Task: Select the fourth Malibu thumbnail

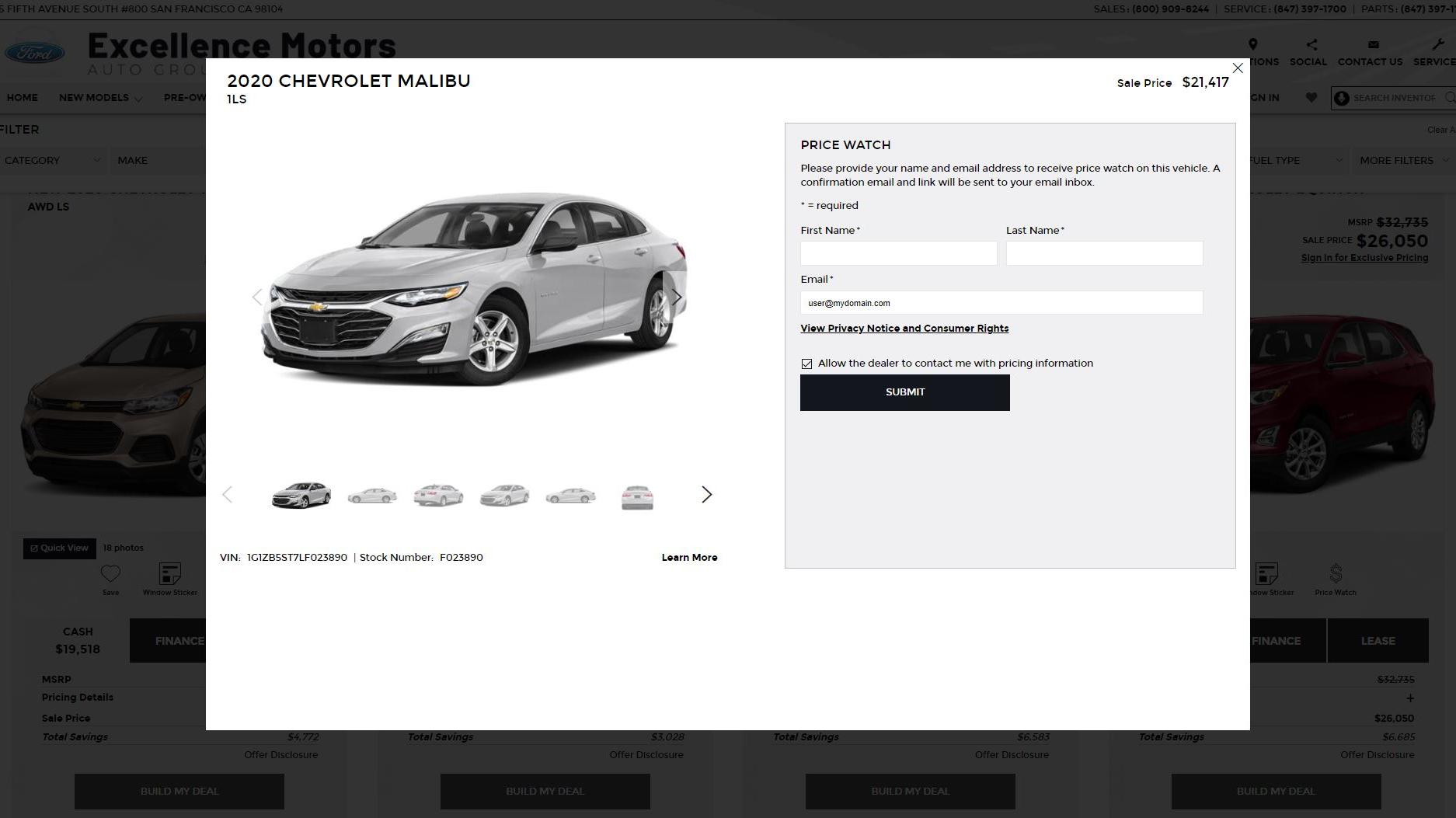Action: coord(504,496)
